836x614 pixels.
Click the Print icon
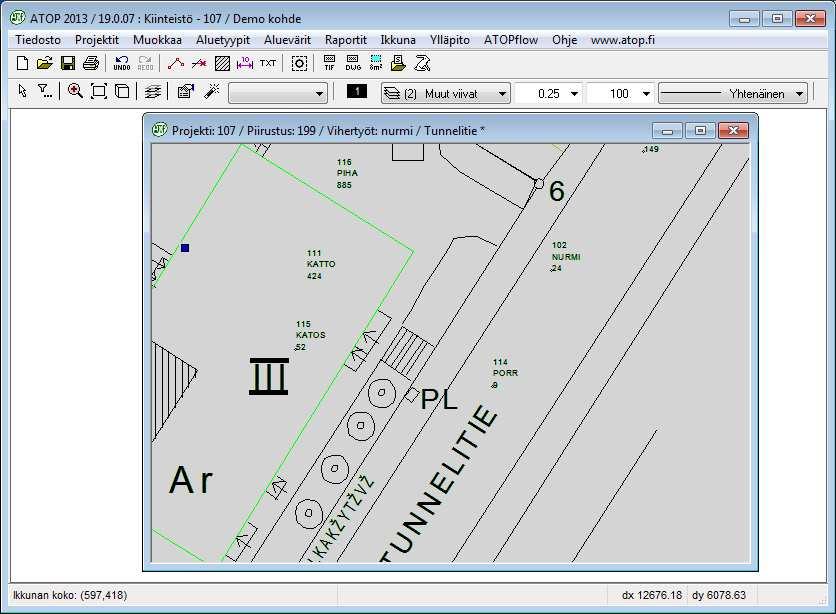(x=91, y=63)
